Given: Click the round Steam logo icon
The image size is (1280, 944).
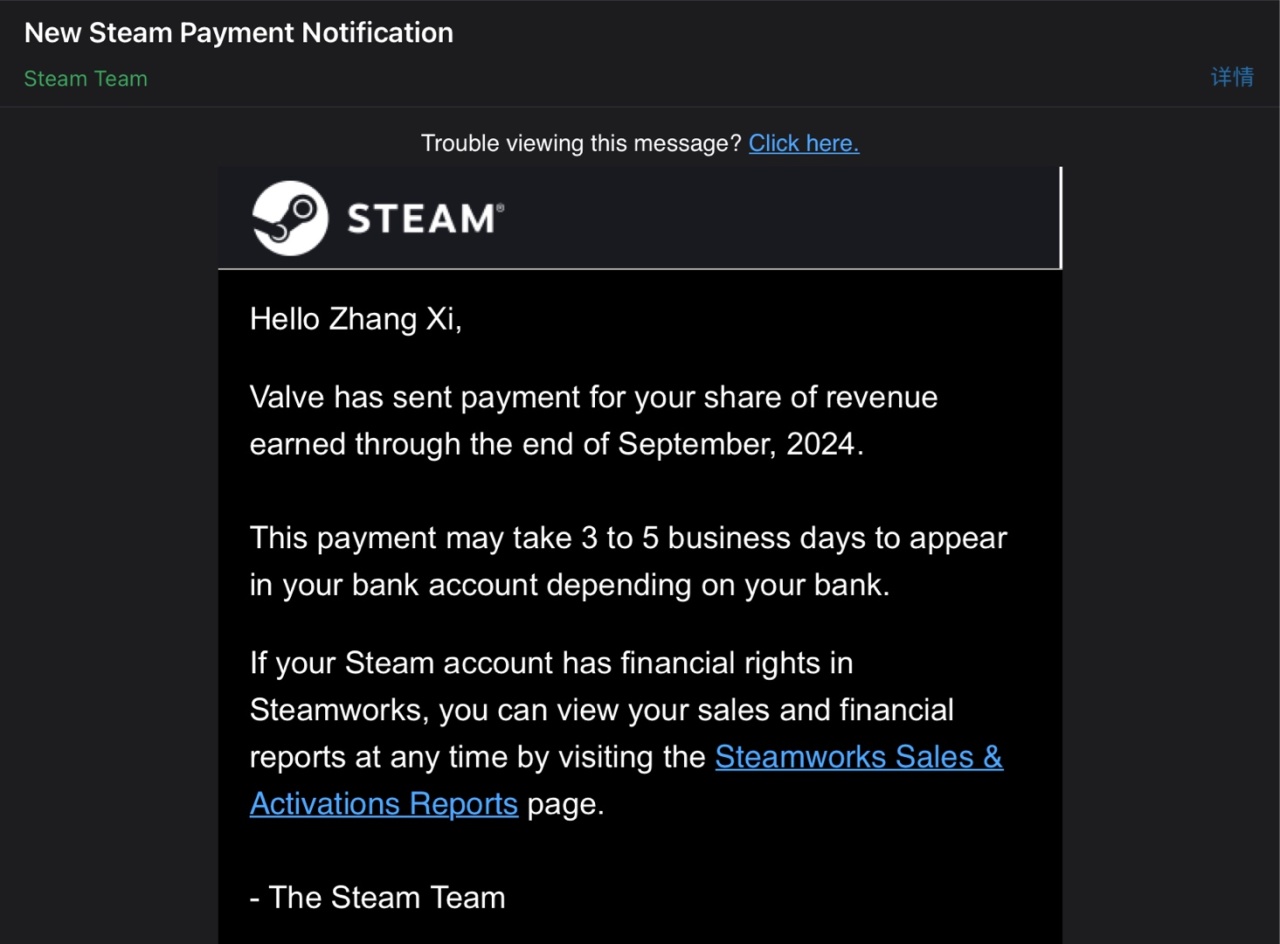Looking at the screenshot, I should point(290,218).
